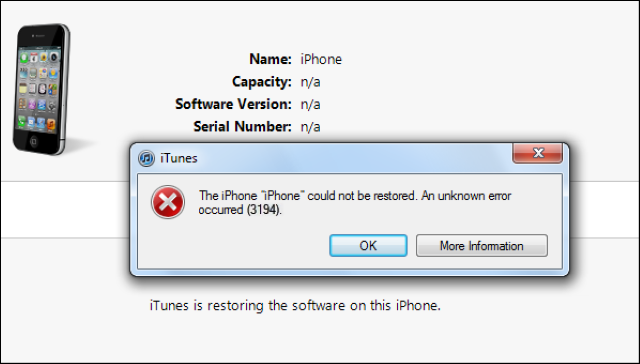Click the red error X icon
This screenshot has width=640, height=364.
pyautogui.click(x=168, y=202)
